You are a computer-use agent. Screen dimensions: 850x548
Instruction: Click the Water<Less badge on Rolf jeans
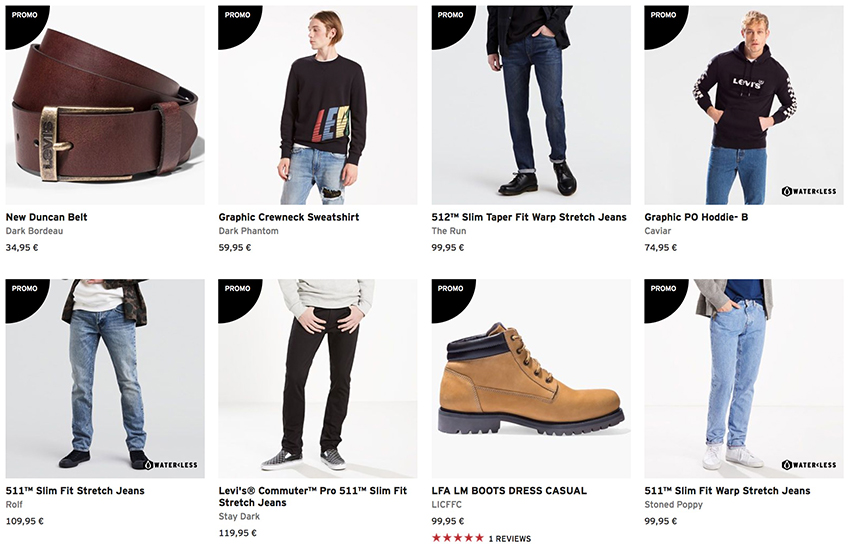[170, 464]
